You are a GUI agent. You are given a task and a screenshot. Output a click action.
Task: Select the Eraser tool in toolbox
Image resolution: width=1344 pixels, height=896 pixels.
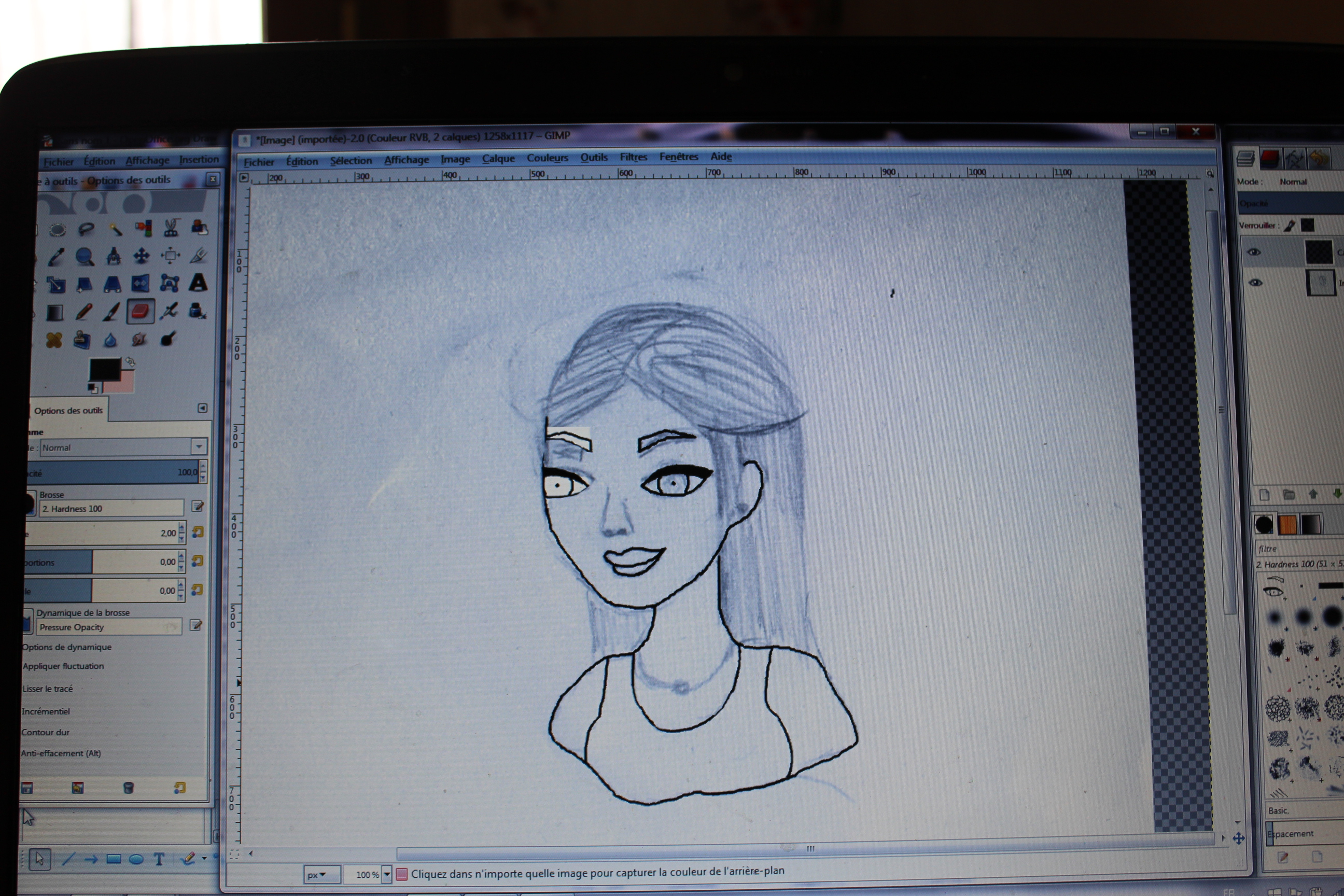point(141,312)
